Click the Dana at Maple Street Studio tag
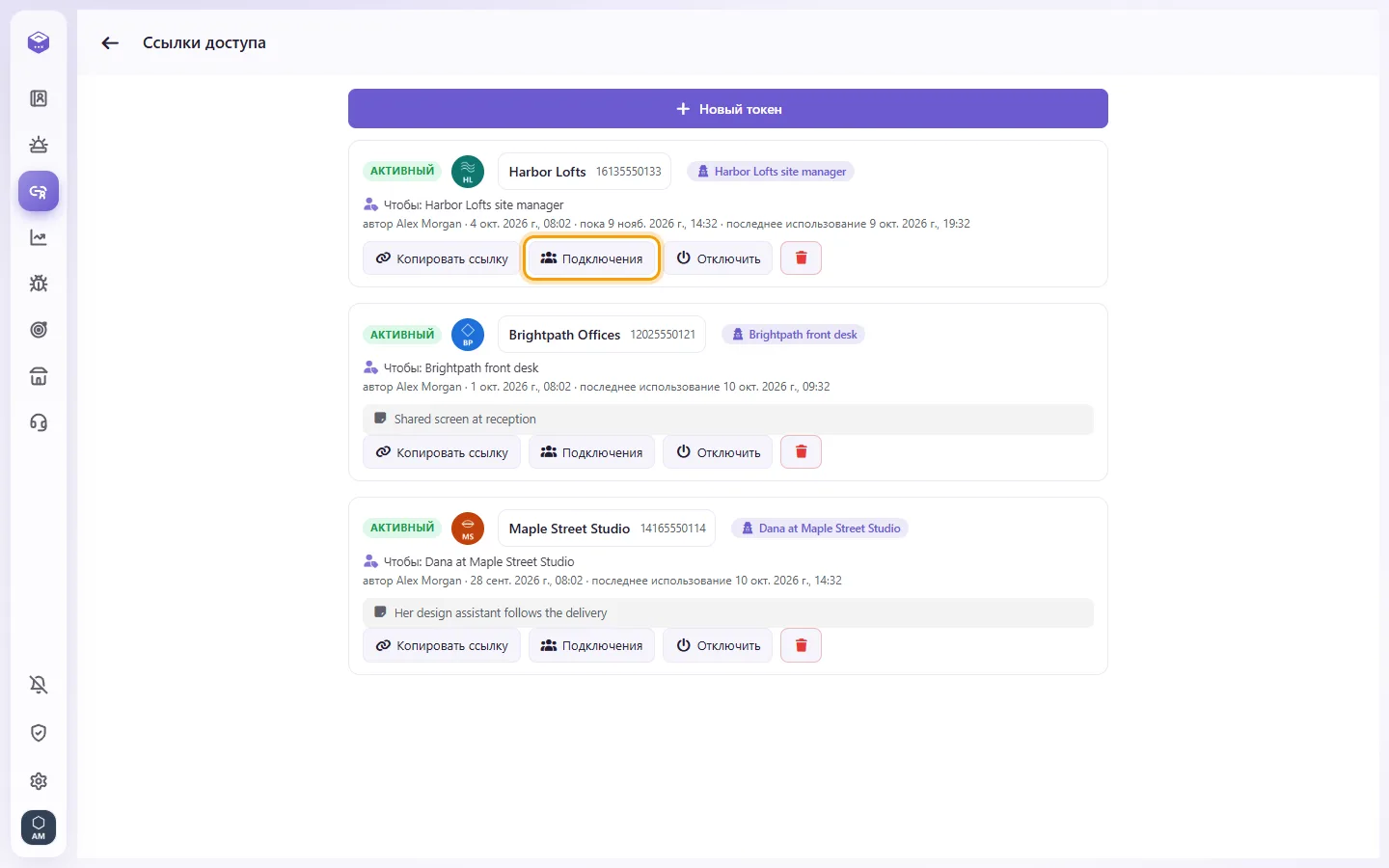The width and height of the screenshot is (1389, 868). coord(820,529)
